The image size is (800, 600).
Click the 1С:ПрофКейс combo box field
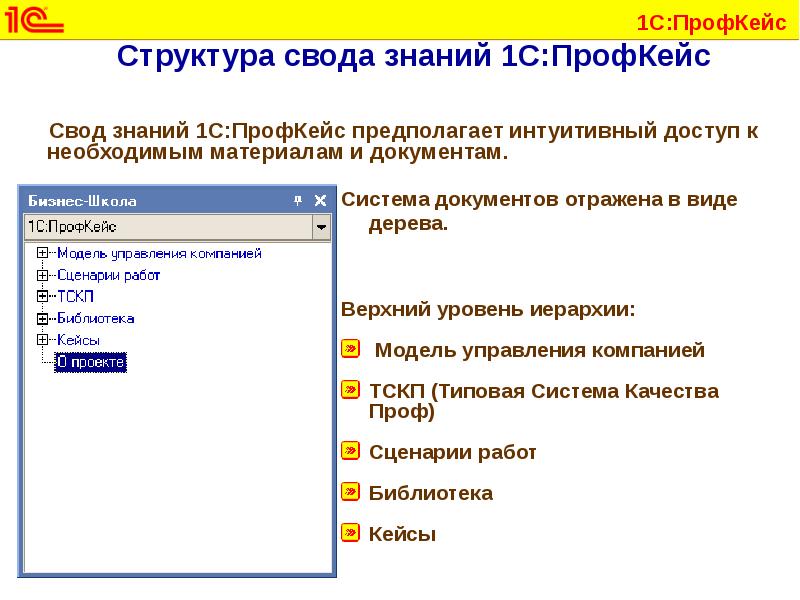[x=167, y=227]
